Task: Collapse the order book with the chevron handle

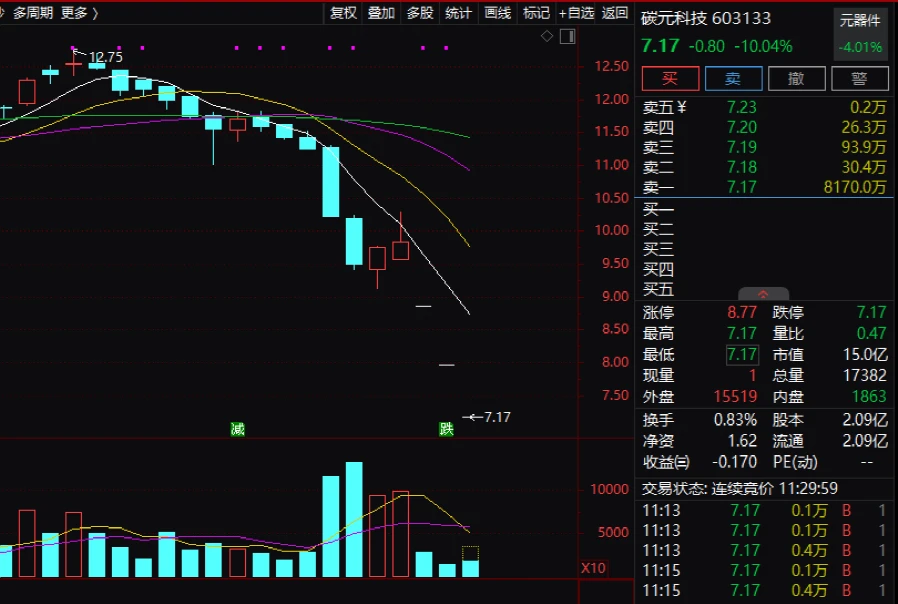Action: click(x=762, y=294)
